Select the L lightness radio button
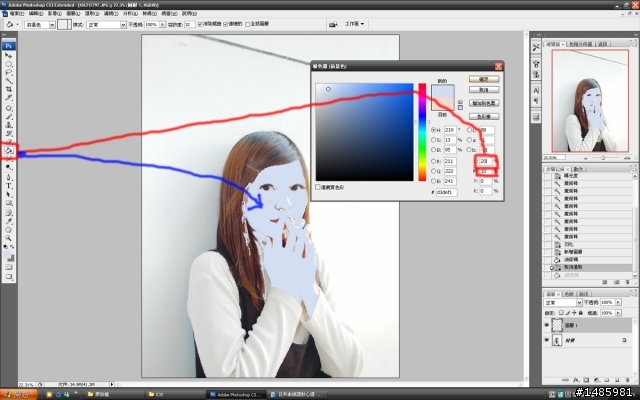 coord(469,130)
